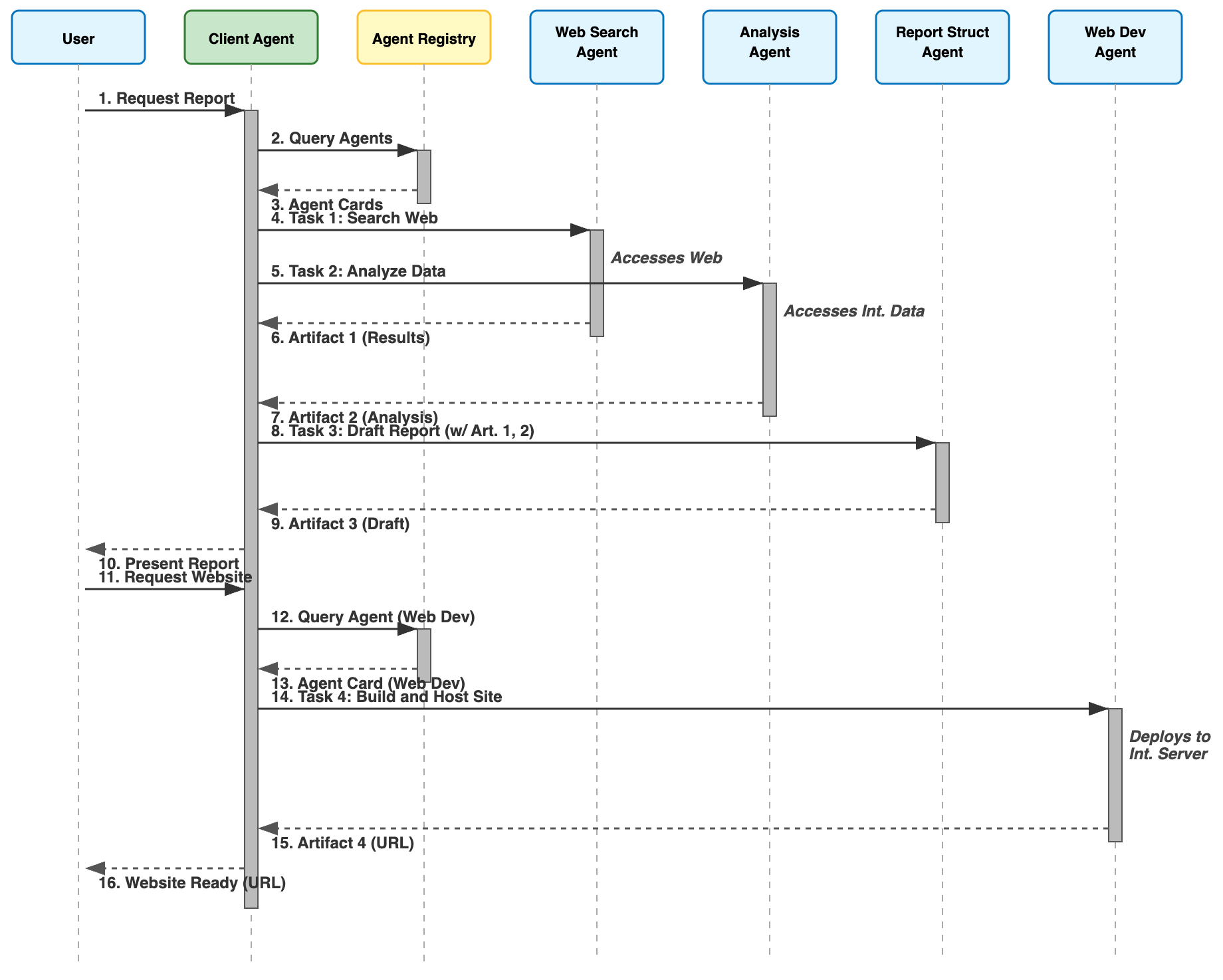Click the User participant box
Screen dimensions: 1223x980
[x=78, y=38]
